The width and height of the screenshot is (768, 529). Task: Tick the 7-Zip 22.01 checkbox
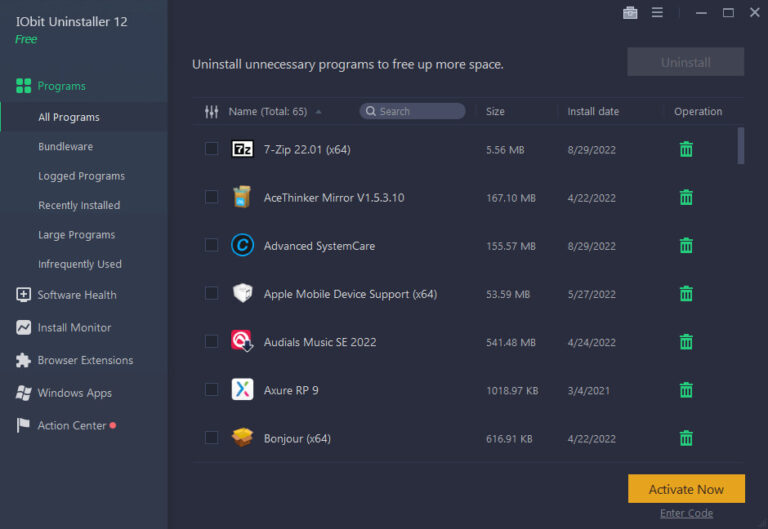[x=211, y=149]
